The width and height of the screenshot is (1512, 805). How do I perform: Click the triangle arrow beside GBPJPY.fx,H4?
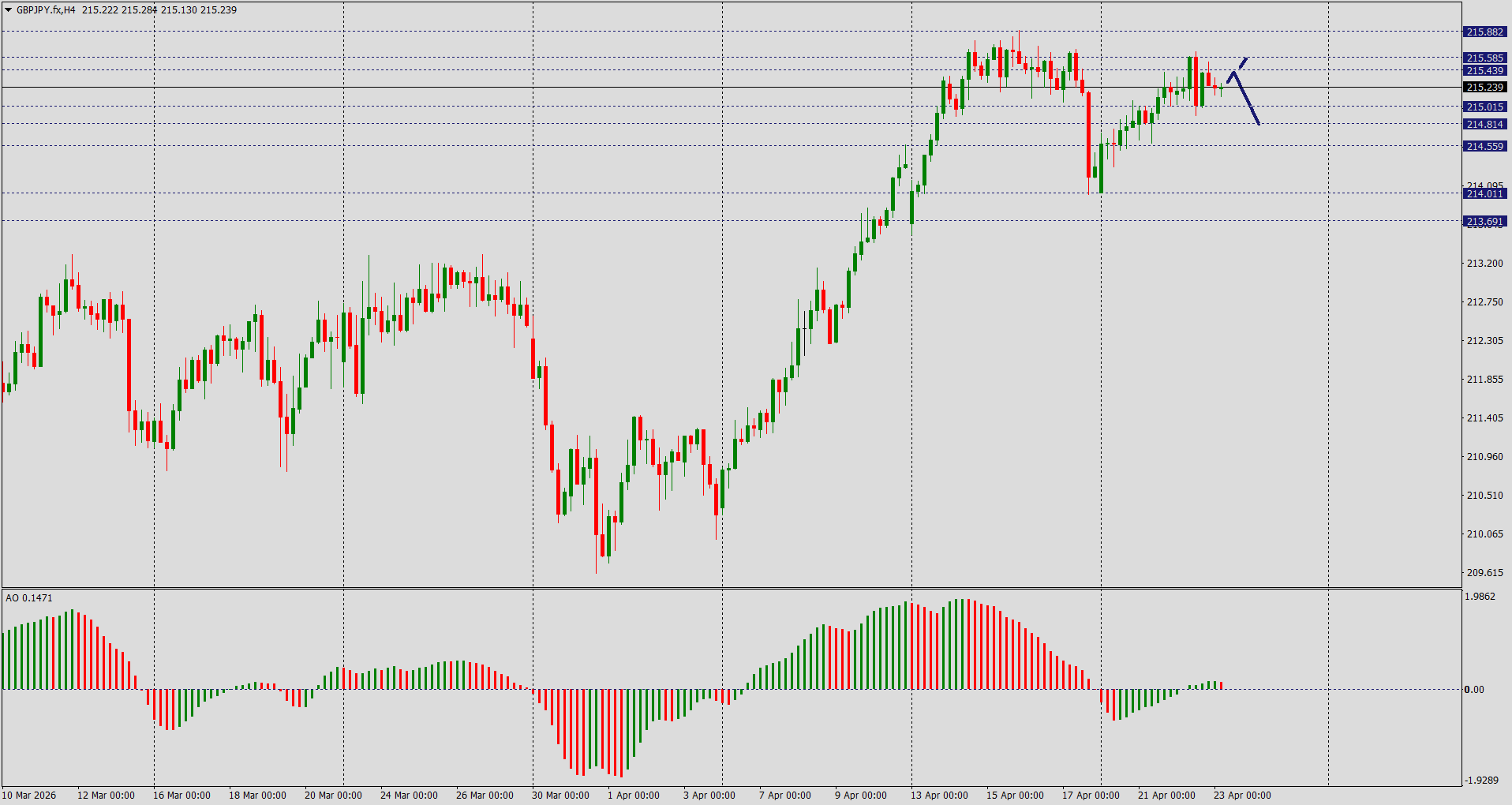click(8, 10)
